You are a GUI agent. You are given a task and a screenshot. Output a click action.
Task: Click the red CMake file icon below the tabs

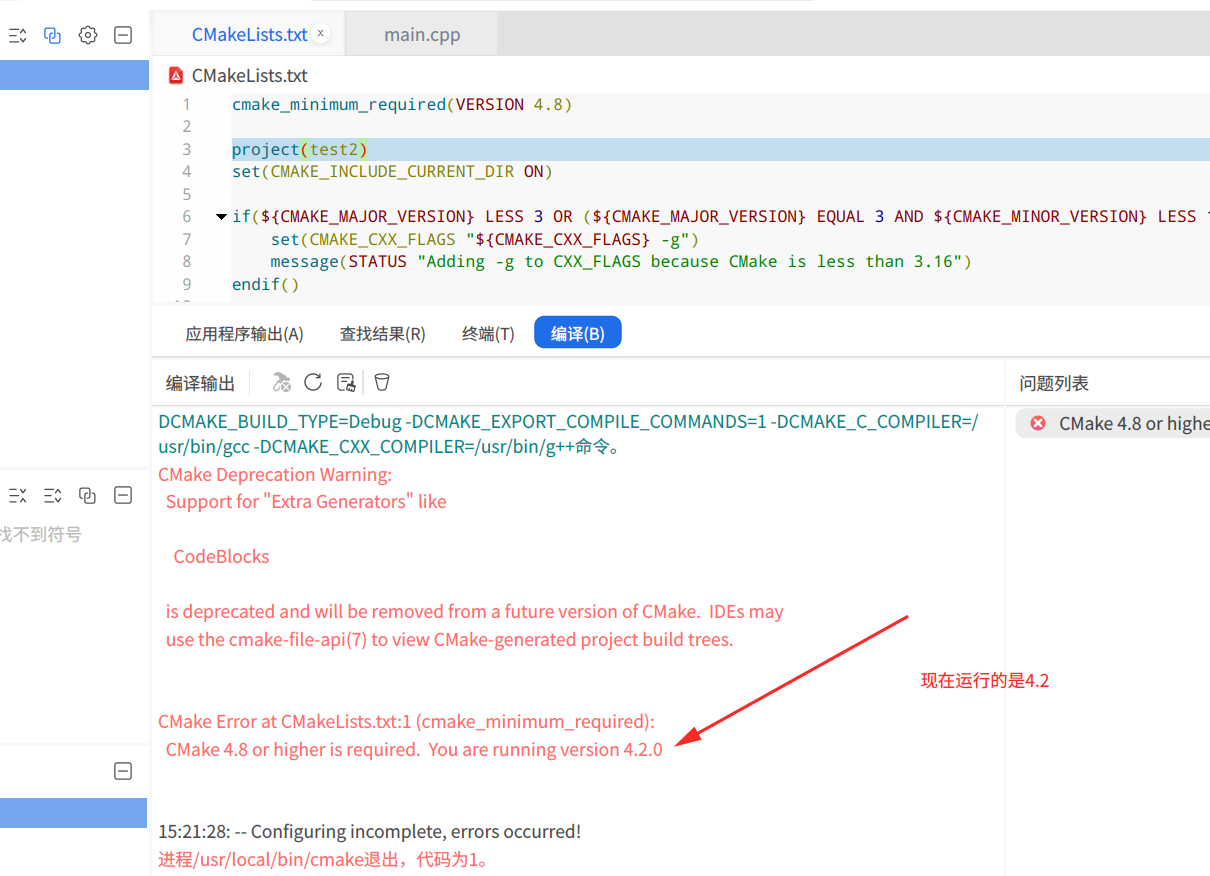click(177, 75)
